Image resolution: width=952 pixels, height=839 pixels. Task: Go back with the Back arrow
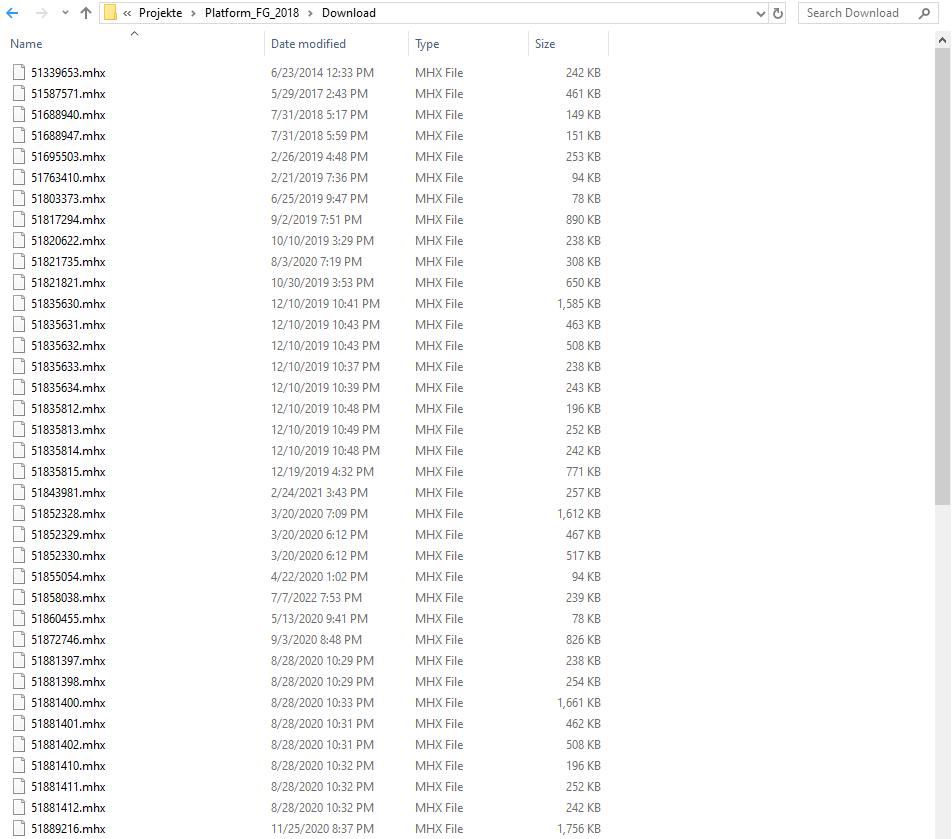click(x=12, y=13)
